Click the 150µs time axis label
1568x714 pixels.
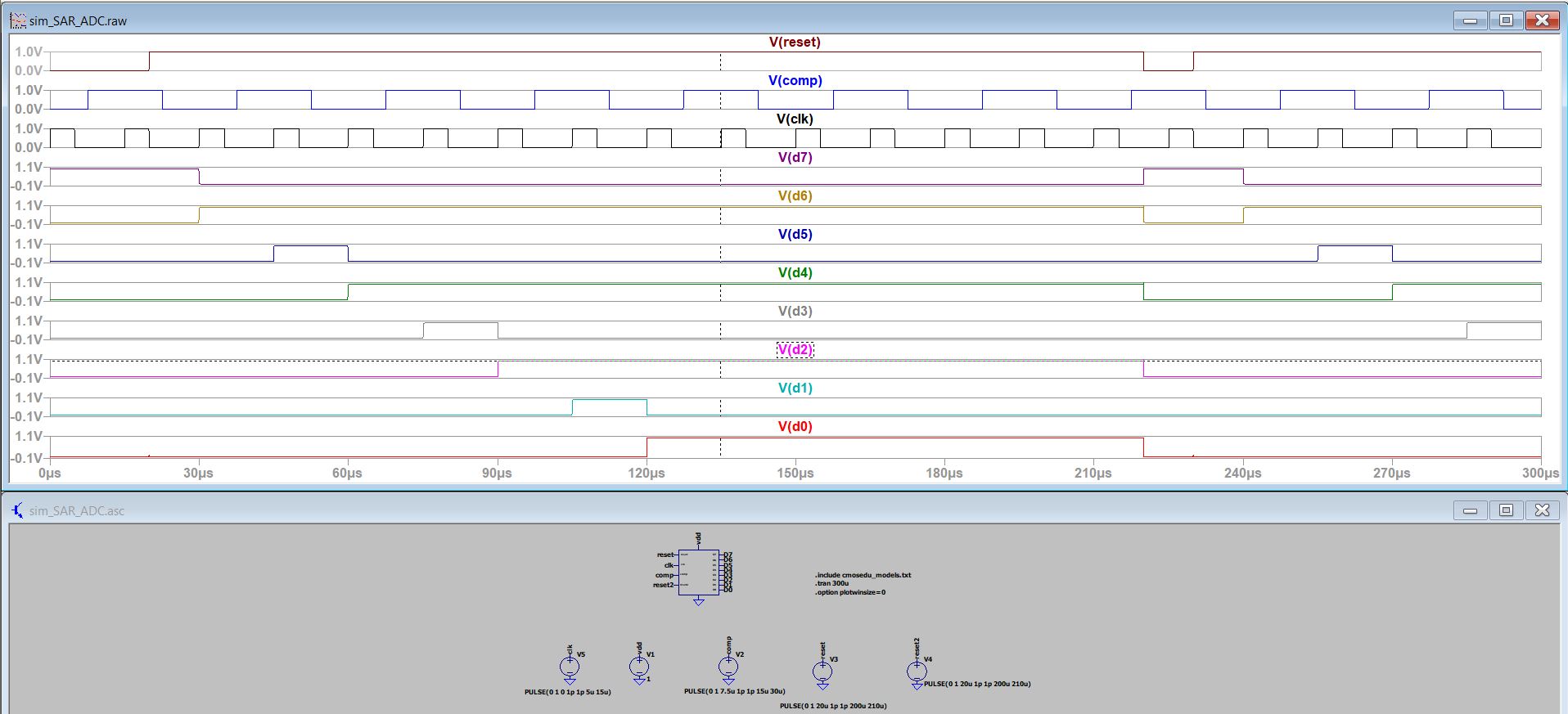(795, 474)
